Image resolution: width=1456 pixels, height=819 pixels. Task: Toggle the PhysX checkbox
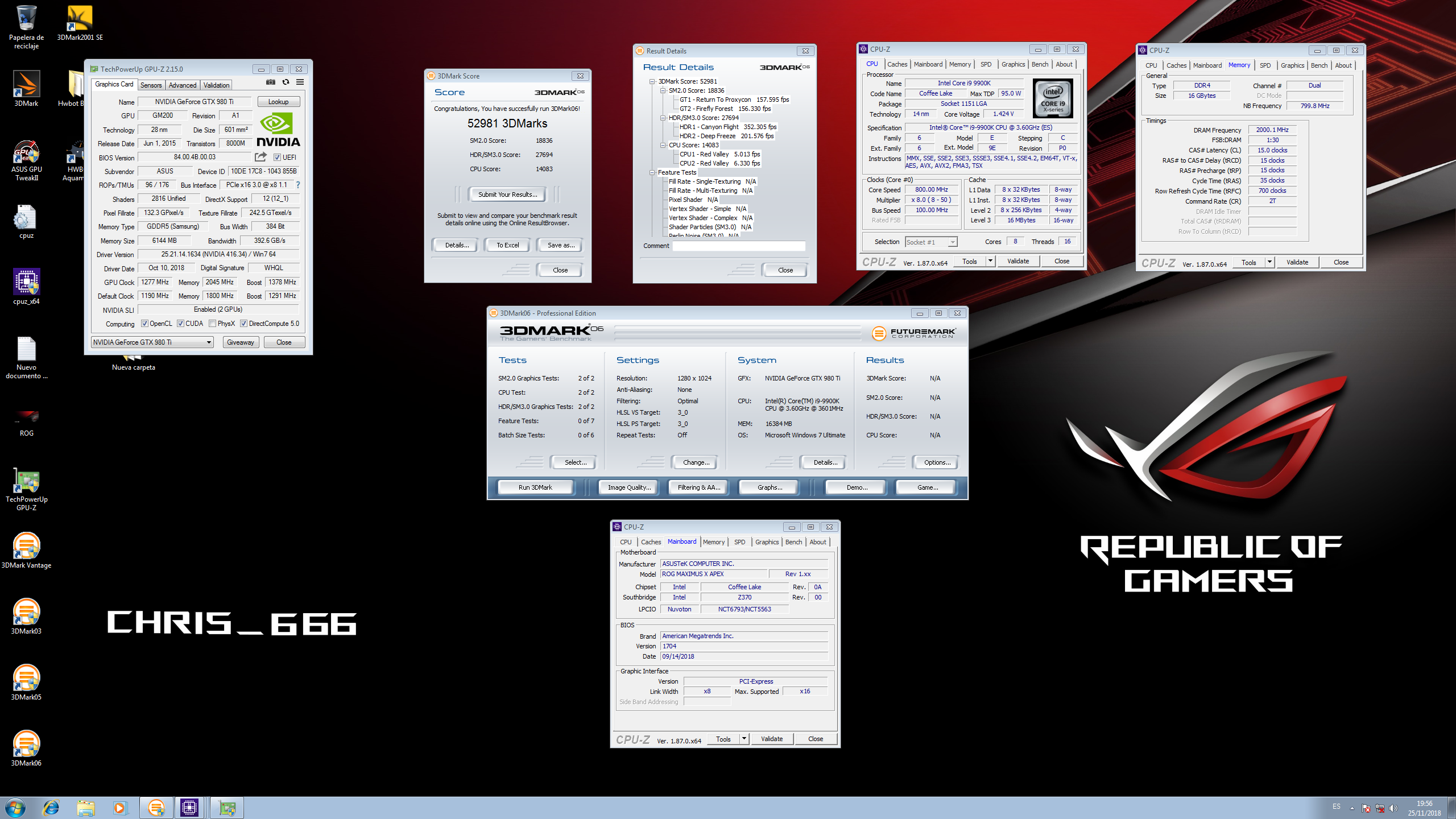212,324
